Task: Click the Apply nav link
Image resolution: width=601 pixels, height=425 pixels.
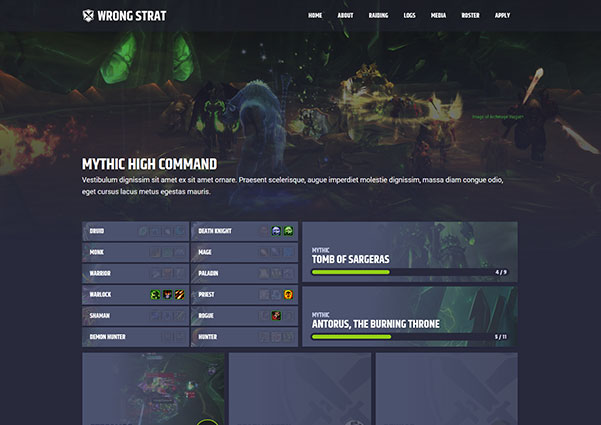Action: [502, 15]
